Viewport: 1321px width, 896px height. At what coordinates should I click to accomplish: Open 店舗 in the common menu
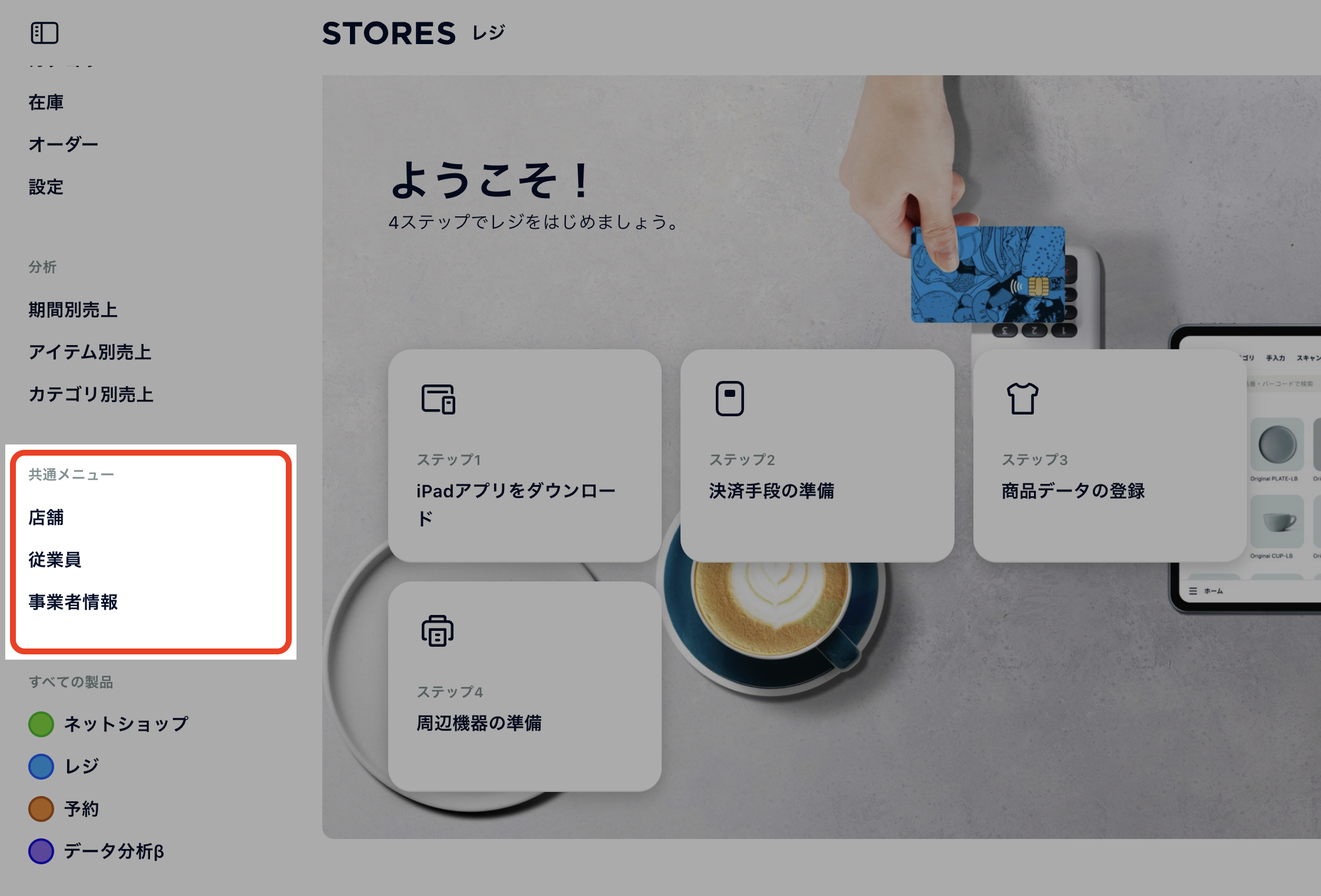click(46, 517)
